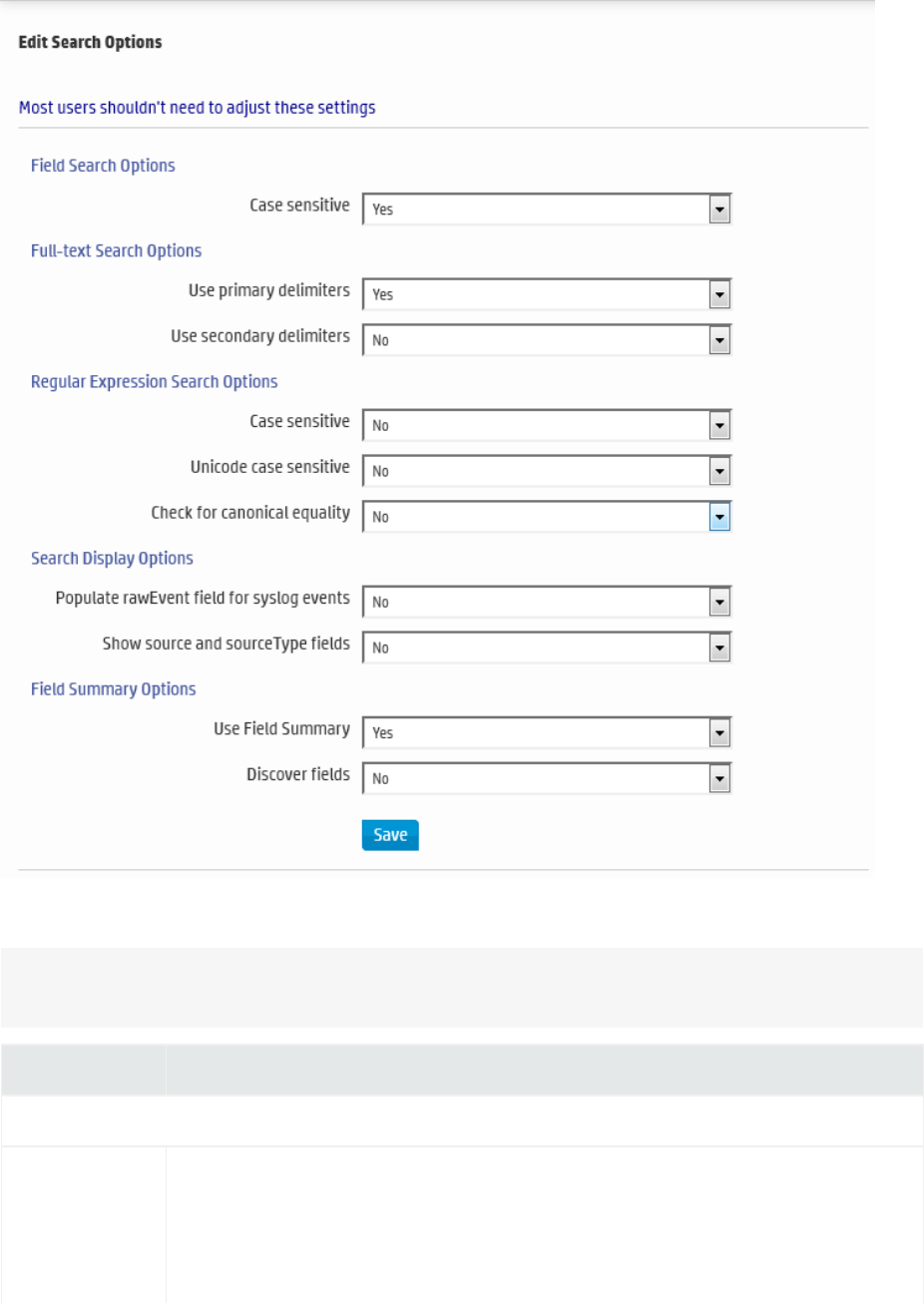Open the Discover fields dropdown

547,778
